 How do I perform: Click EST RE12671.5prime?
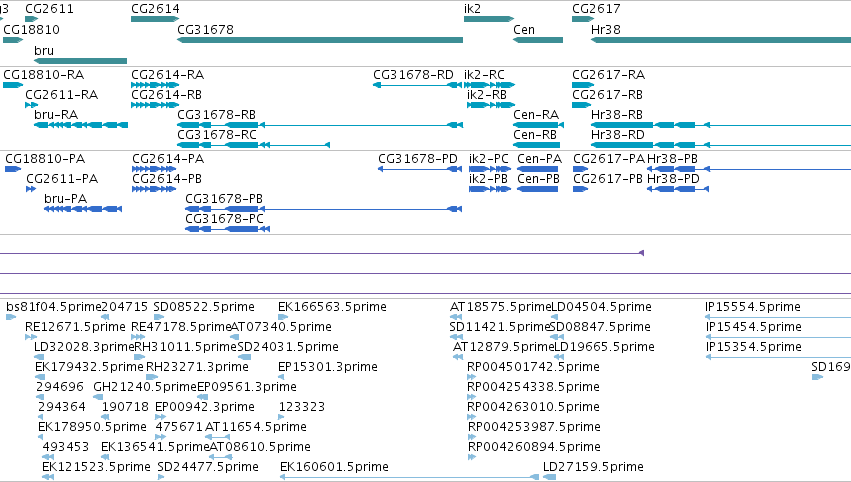click(31, 337)
